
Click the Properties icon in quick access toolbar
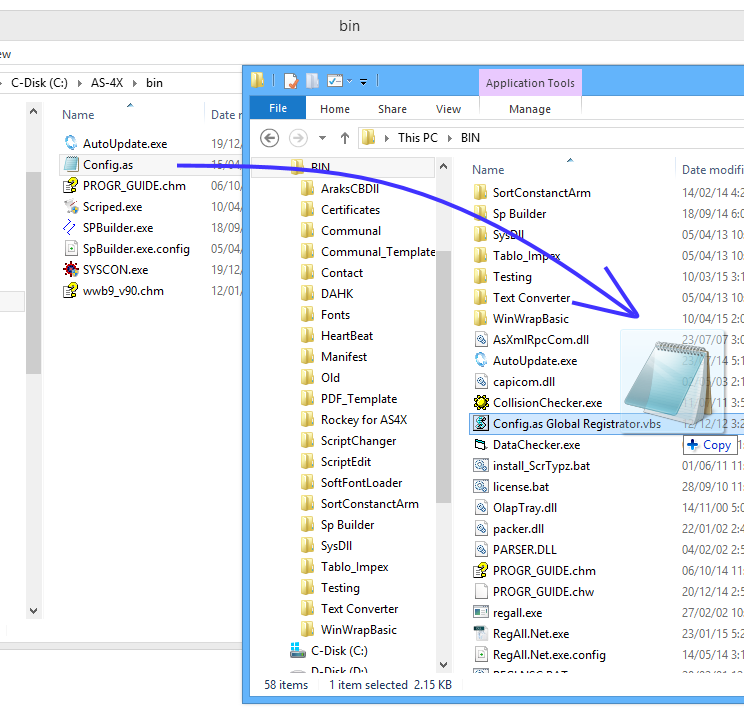tap(291, 81)
